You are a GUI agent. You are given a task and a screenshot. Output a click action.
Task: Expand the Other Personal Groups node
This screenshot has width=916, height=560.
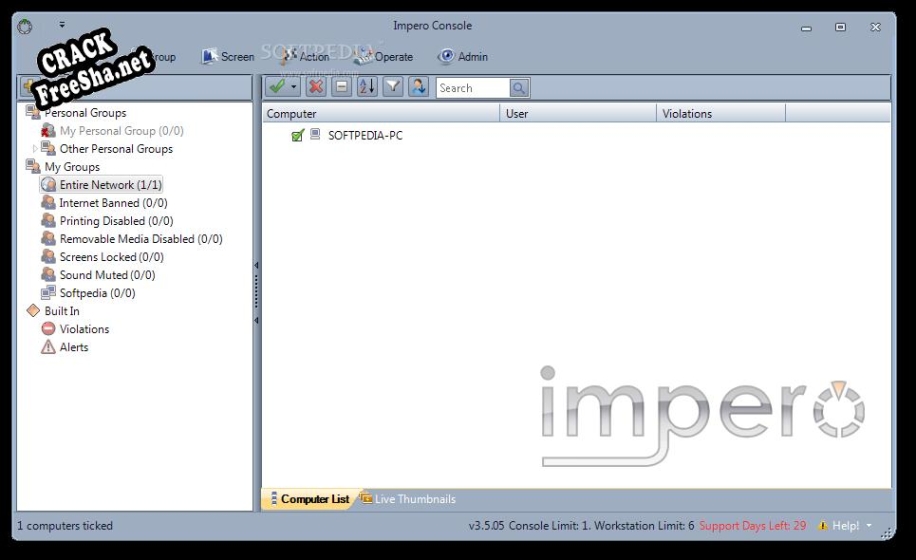[x=35, y=149]
